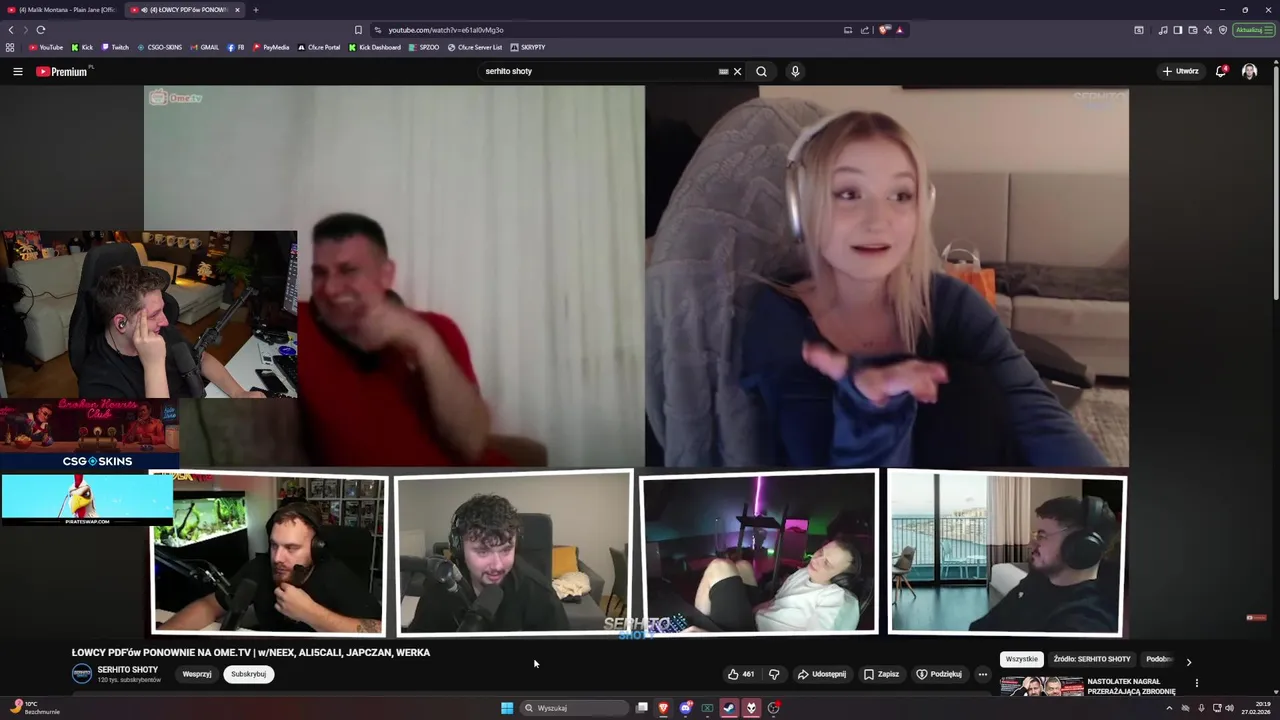
Task: Open YouTube bookmark
Action: pyautogui.click(x=46, y=47)
